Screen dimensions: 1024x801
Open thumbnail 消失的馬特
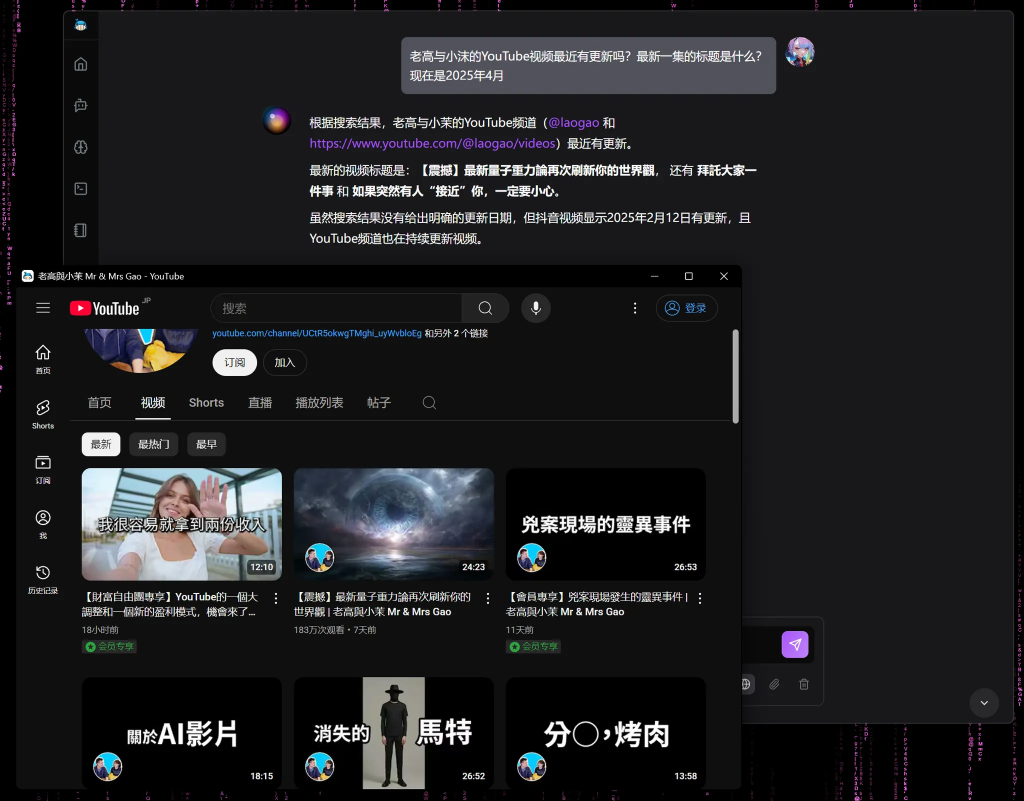tap(394, 733)
